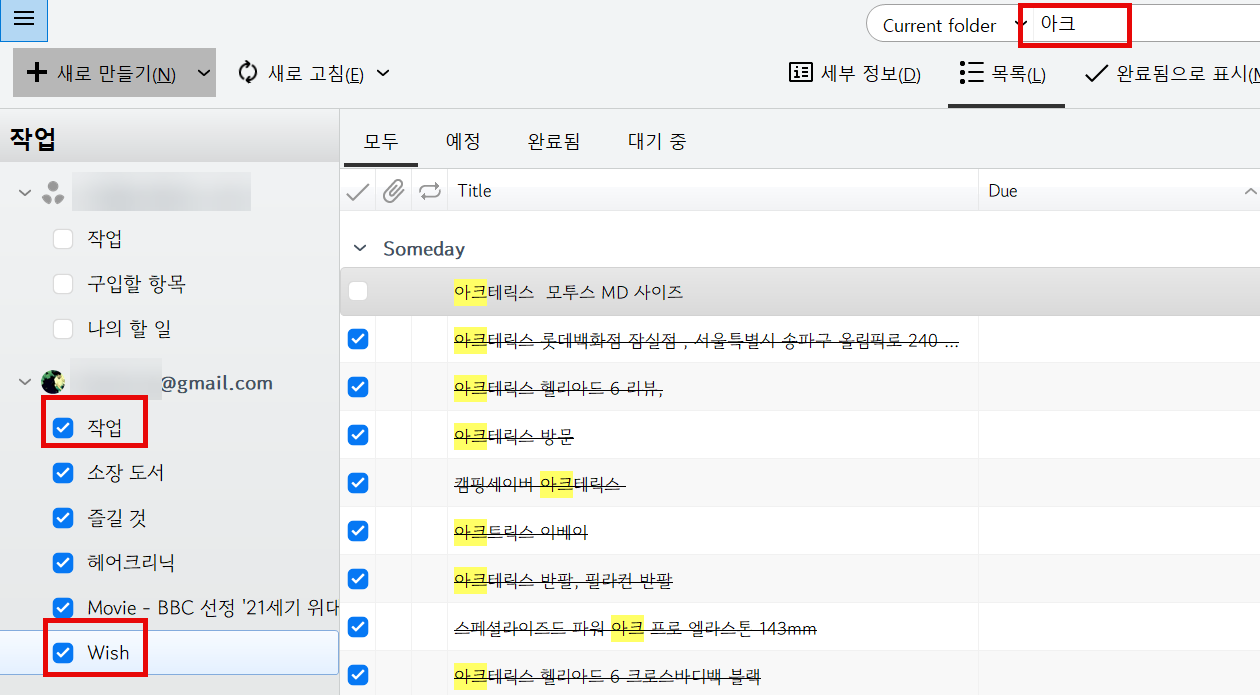Toggle the Due column sort arrow

tap(1249, 191)
